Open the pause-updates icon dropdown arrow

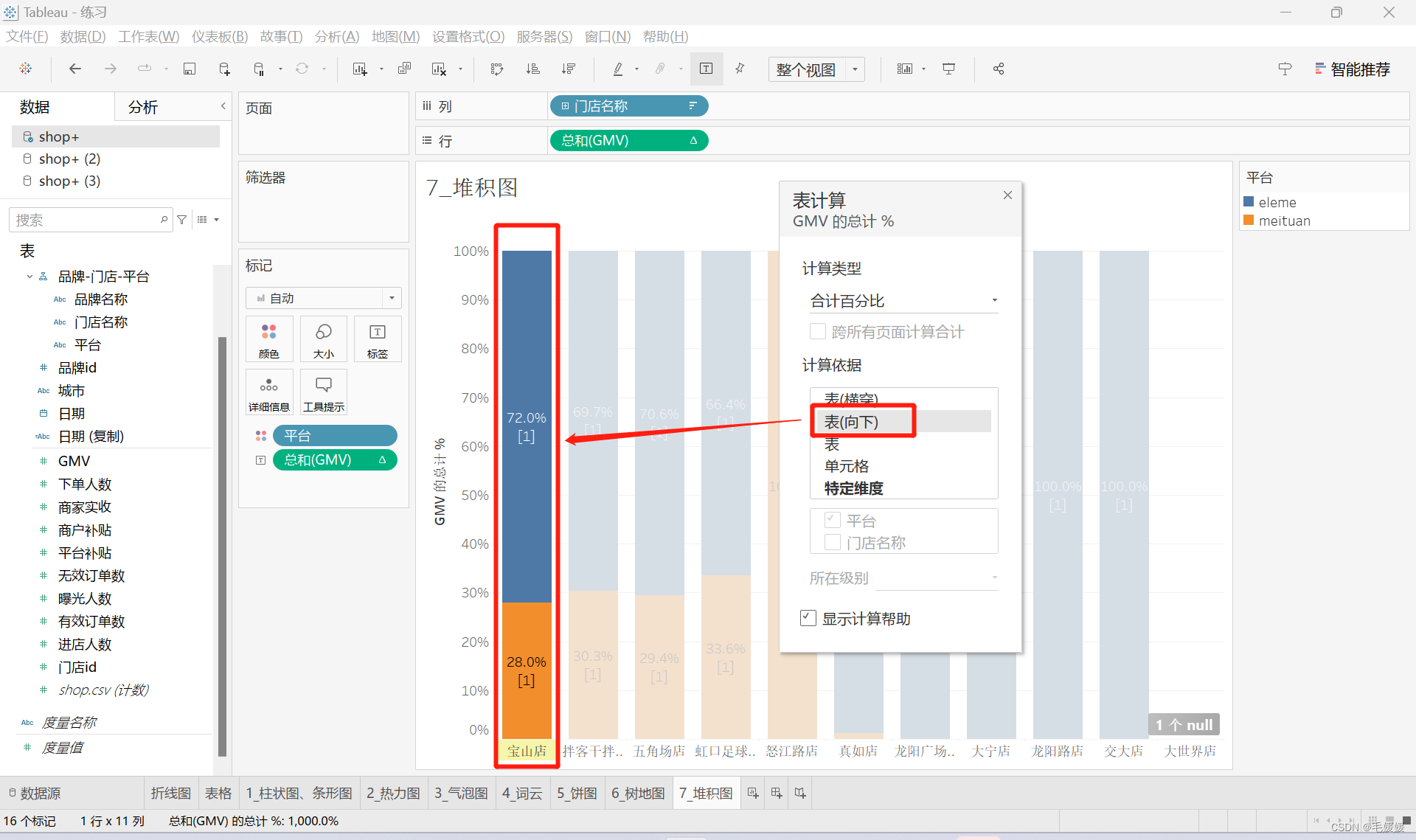(280, 69)
